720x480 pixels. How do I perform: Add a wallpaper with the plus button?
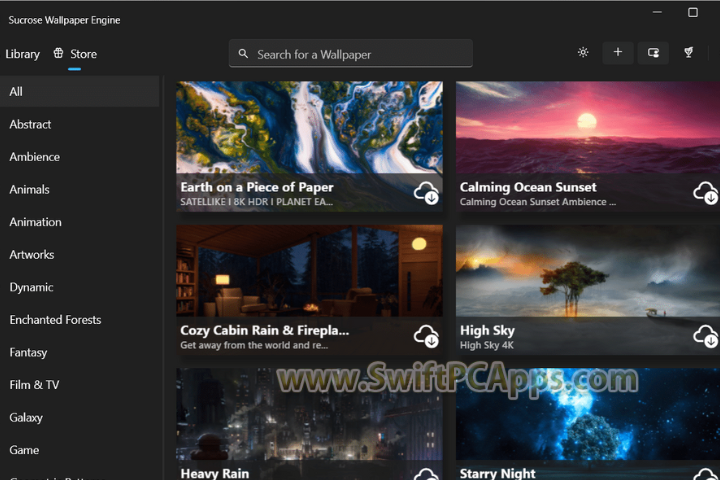(x=618, y=52)
